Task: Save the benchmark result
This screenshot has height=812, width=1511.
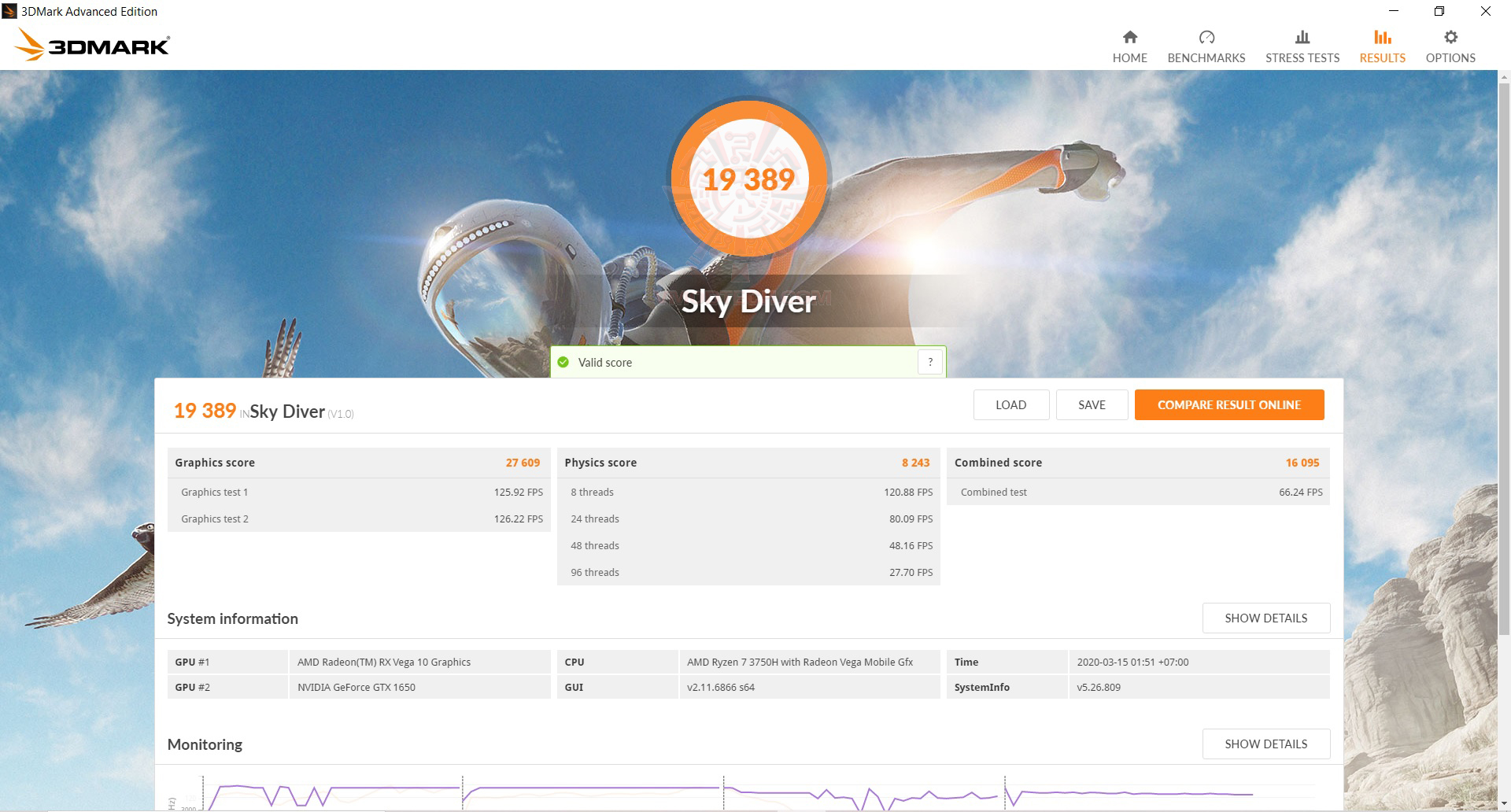Action: 1092,404
